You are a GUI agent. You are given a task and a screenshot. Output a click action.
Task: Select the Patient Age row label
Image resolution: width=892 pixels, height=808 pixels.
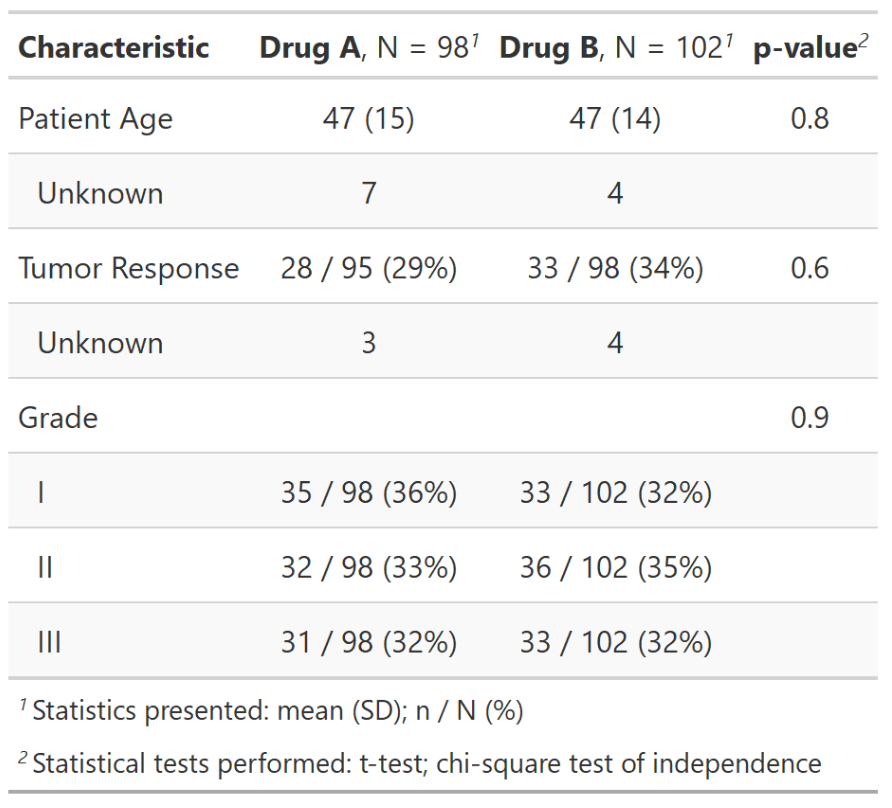click(x=96, y=119)
